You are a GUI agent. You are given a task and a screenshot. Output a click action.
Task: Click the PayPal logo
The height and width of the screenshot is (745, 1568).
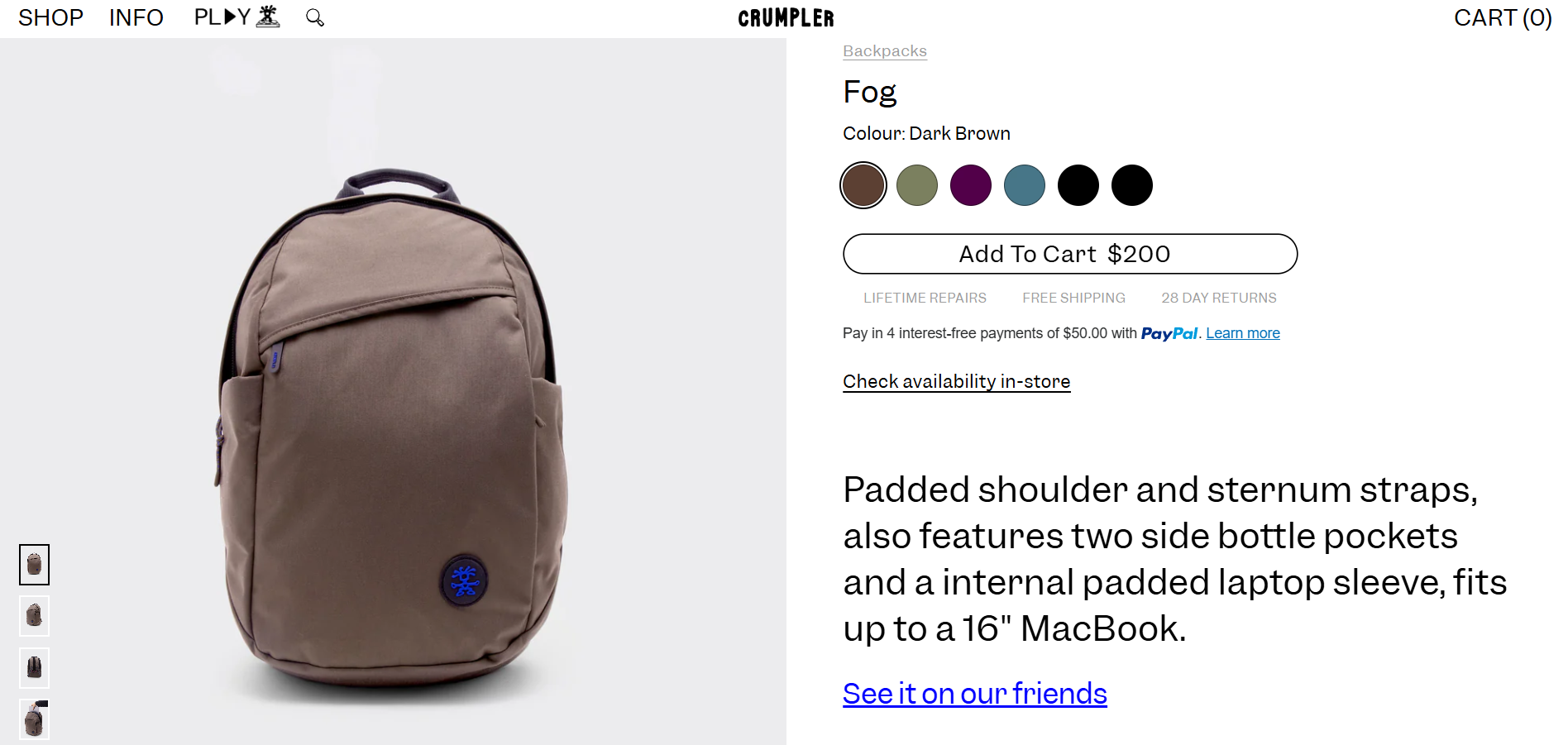click(x=1169, y=334)
